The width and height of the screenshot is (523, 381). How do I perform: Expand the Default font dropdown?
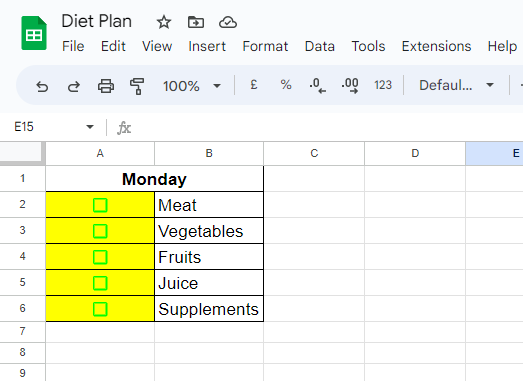click(456, 85)
